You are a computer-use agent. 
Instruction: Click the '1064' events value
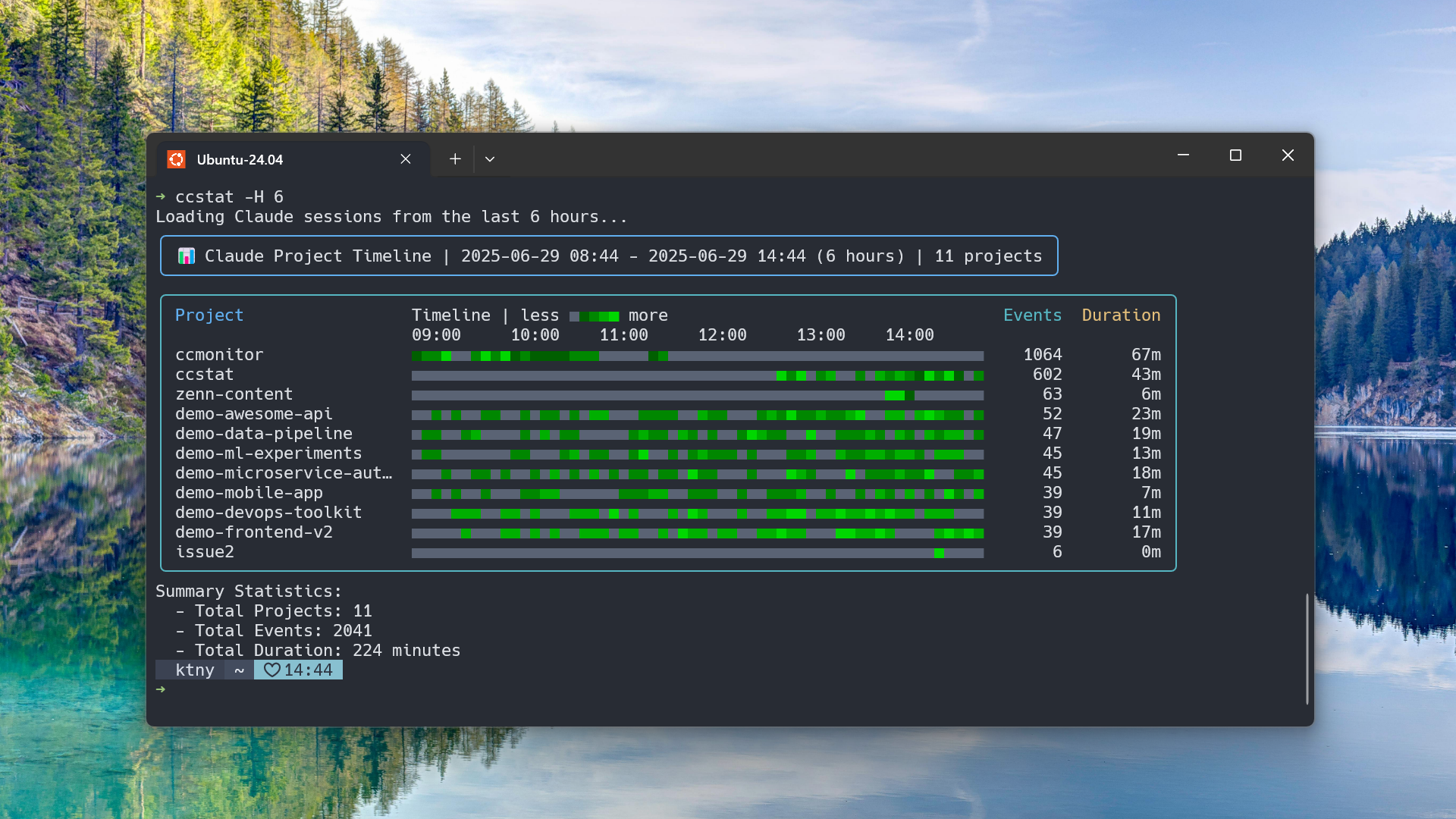[x=1043, y=355]
